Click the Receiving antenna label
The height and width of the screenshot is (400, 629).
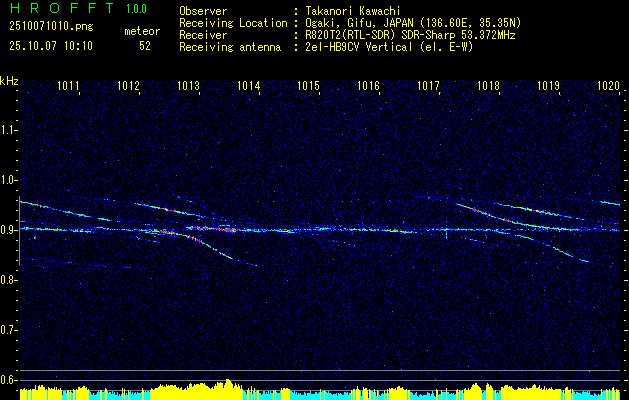click(x=230, y=47)
